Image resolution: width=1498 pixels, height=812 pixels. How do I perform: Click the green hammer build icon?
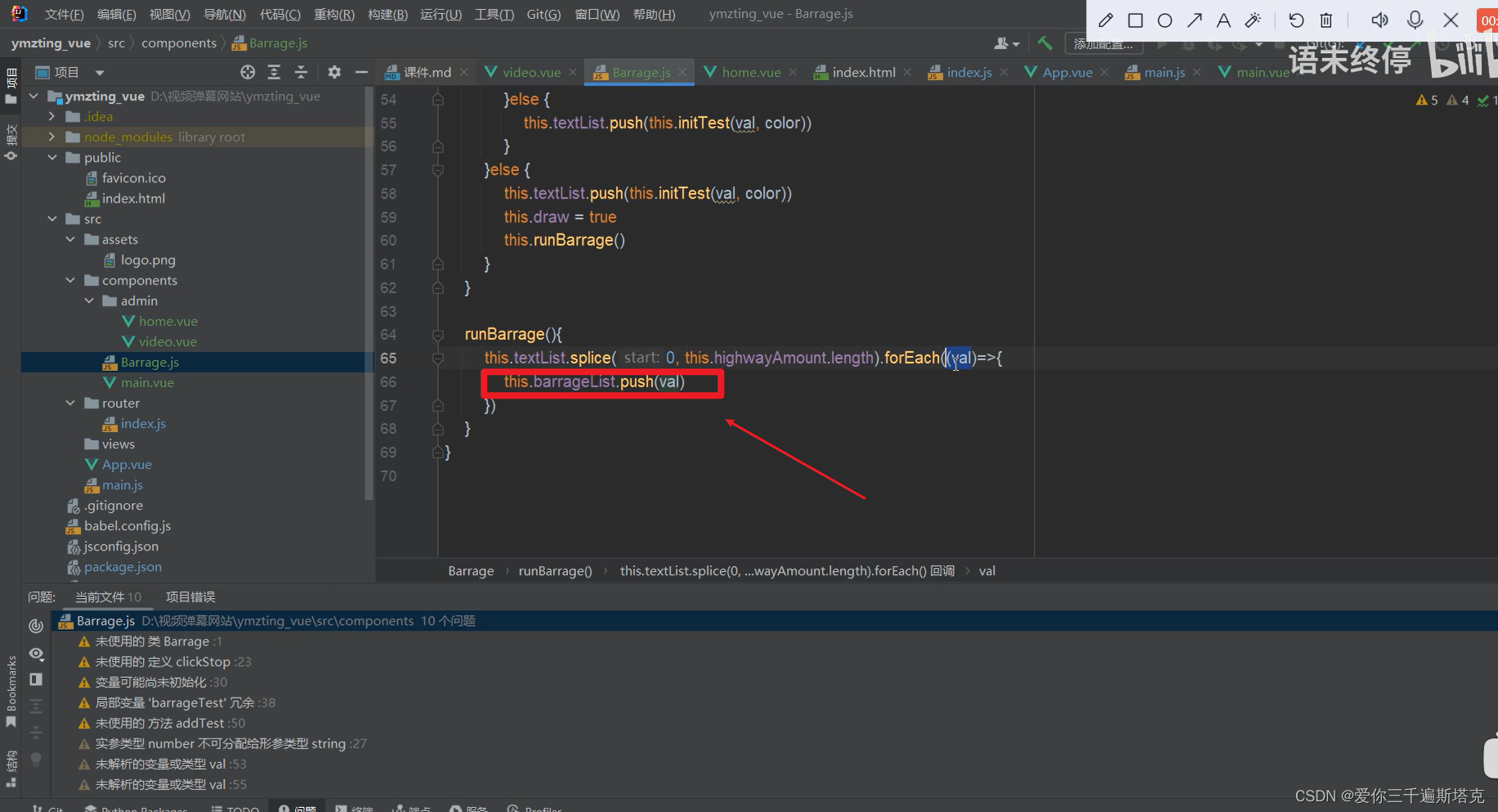[x=1044, y=43]
